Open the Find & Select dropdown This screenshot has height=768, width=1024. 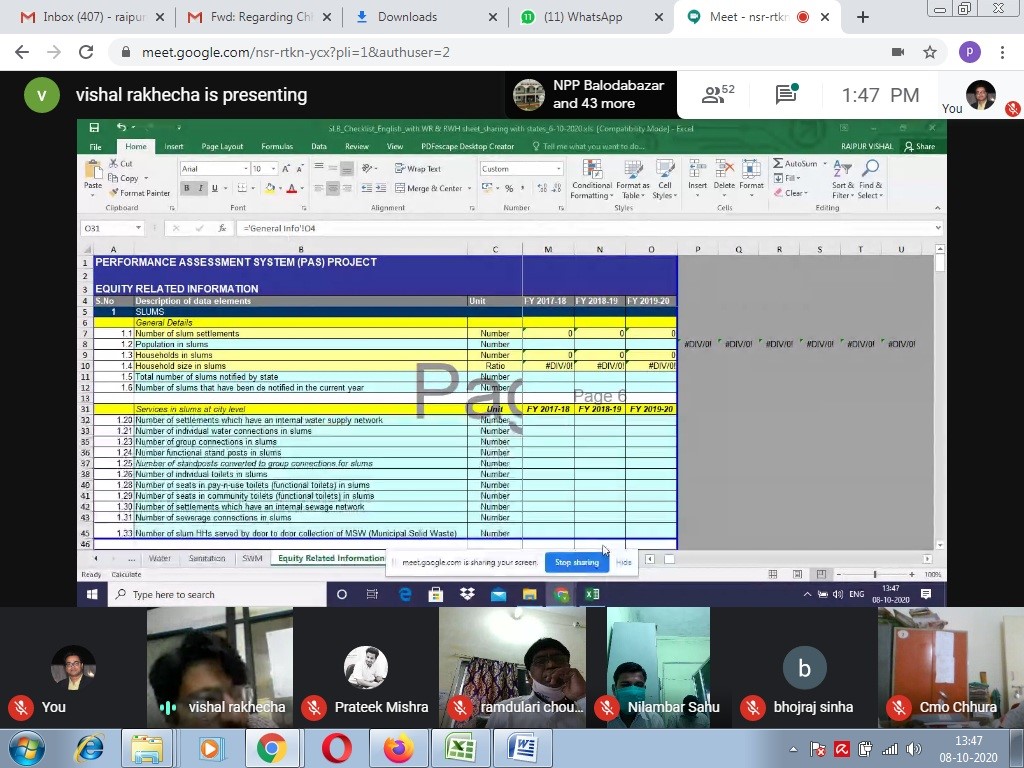[870, 180]
